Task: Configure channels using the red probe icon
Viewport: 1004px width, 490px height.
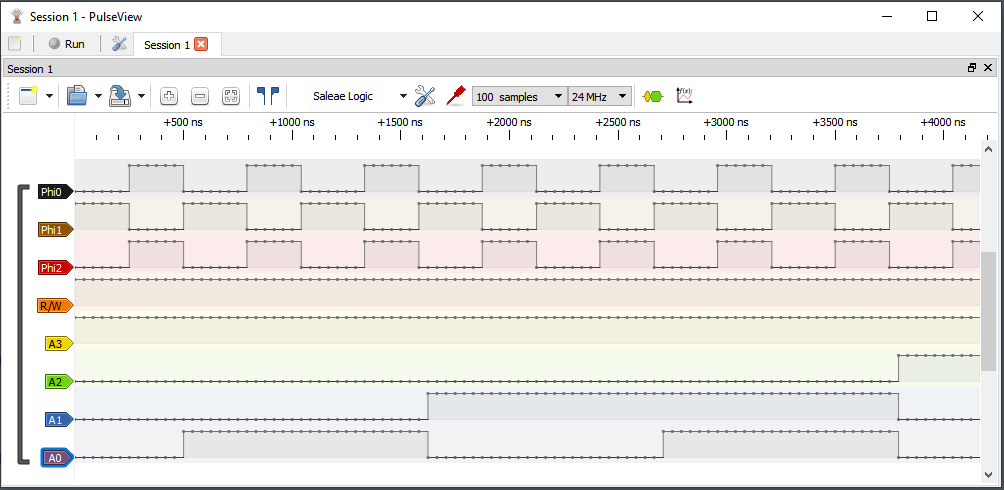Action: pyautogui.click(x=456, y=96)
